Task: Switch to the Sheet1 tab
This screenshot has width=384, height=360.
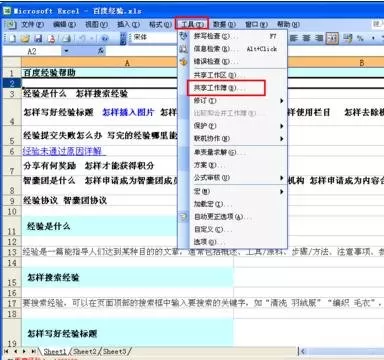Action: 55,351
